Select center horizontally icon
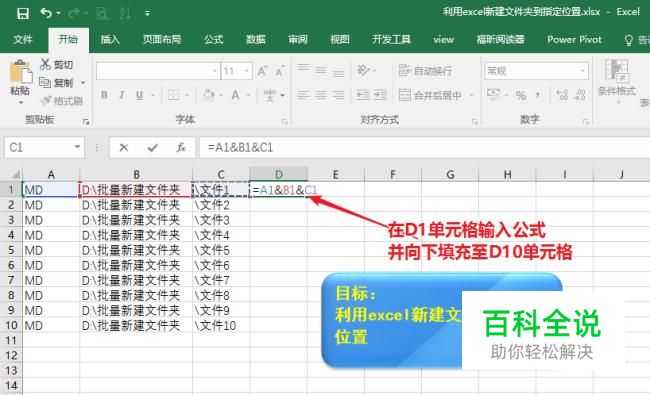Image resolution: width=650 pixels, height=395 pixels. coord(321,95)
